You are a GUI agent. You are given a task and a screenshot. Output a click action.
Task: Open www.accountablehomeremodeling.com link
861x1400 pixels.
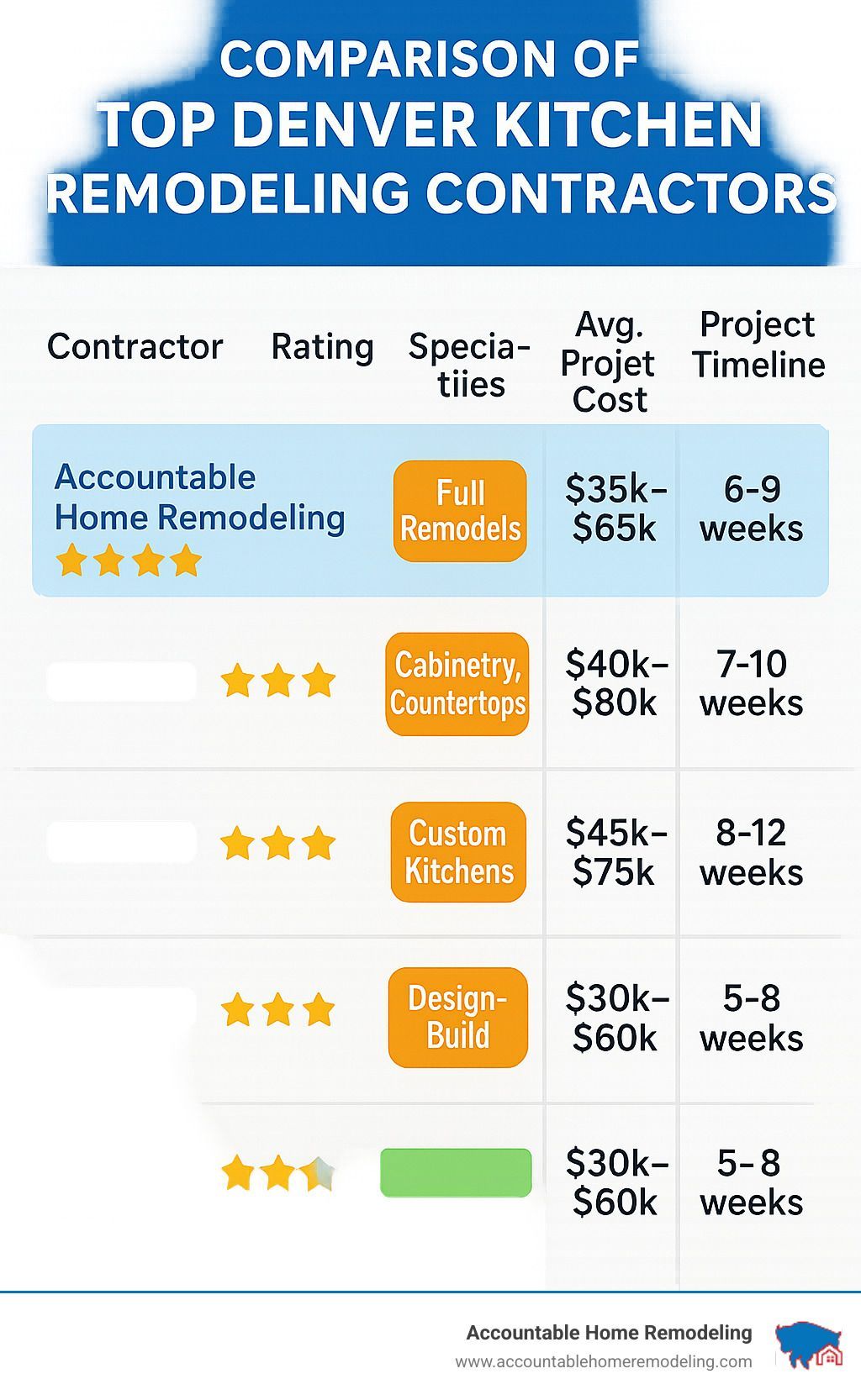tap(604, 1361)
